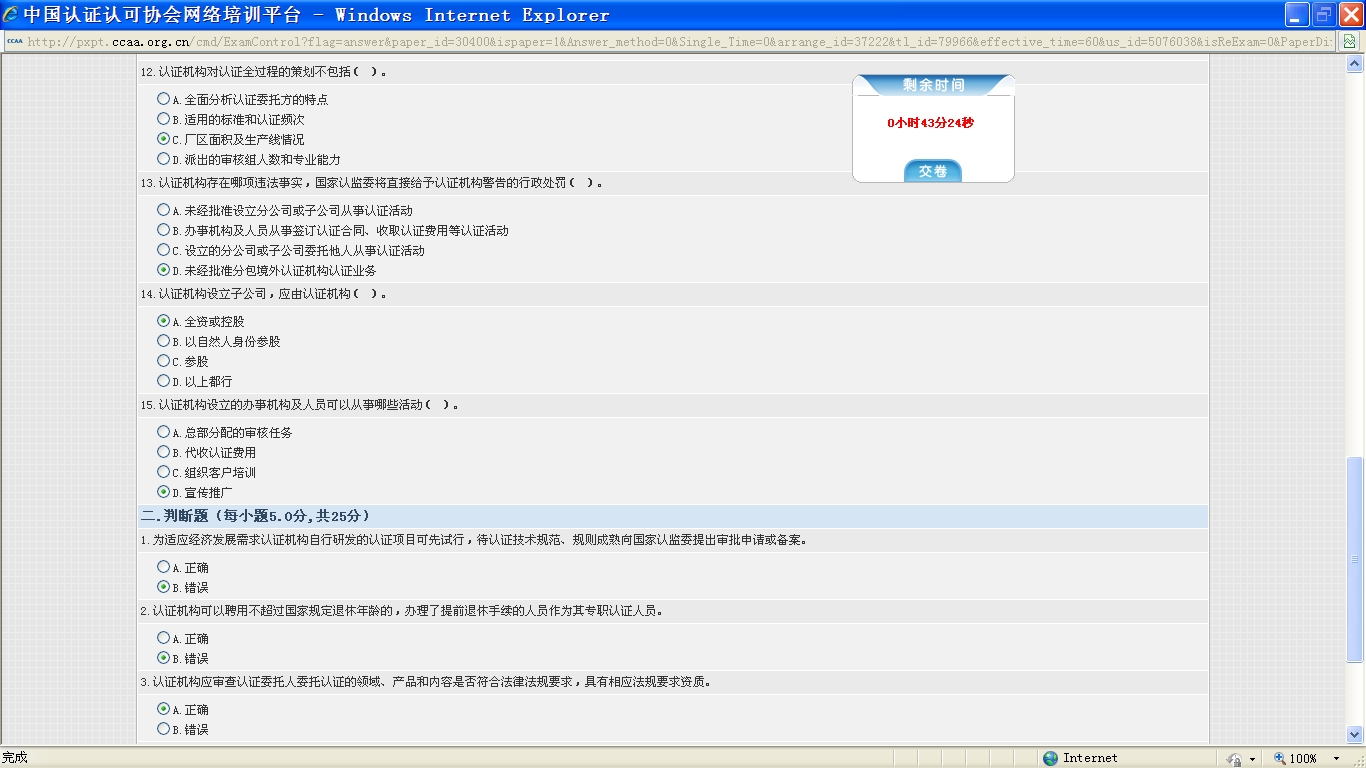Click the 二.判断题 section heading
This screenshot has height=768, width=1366.
[256, 516]
